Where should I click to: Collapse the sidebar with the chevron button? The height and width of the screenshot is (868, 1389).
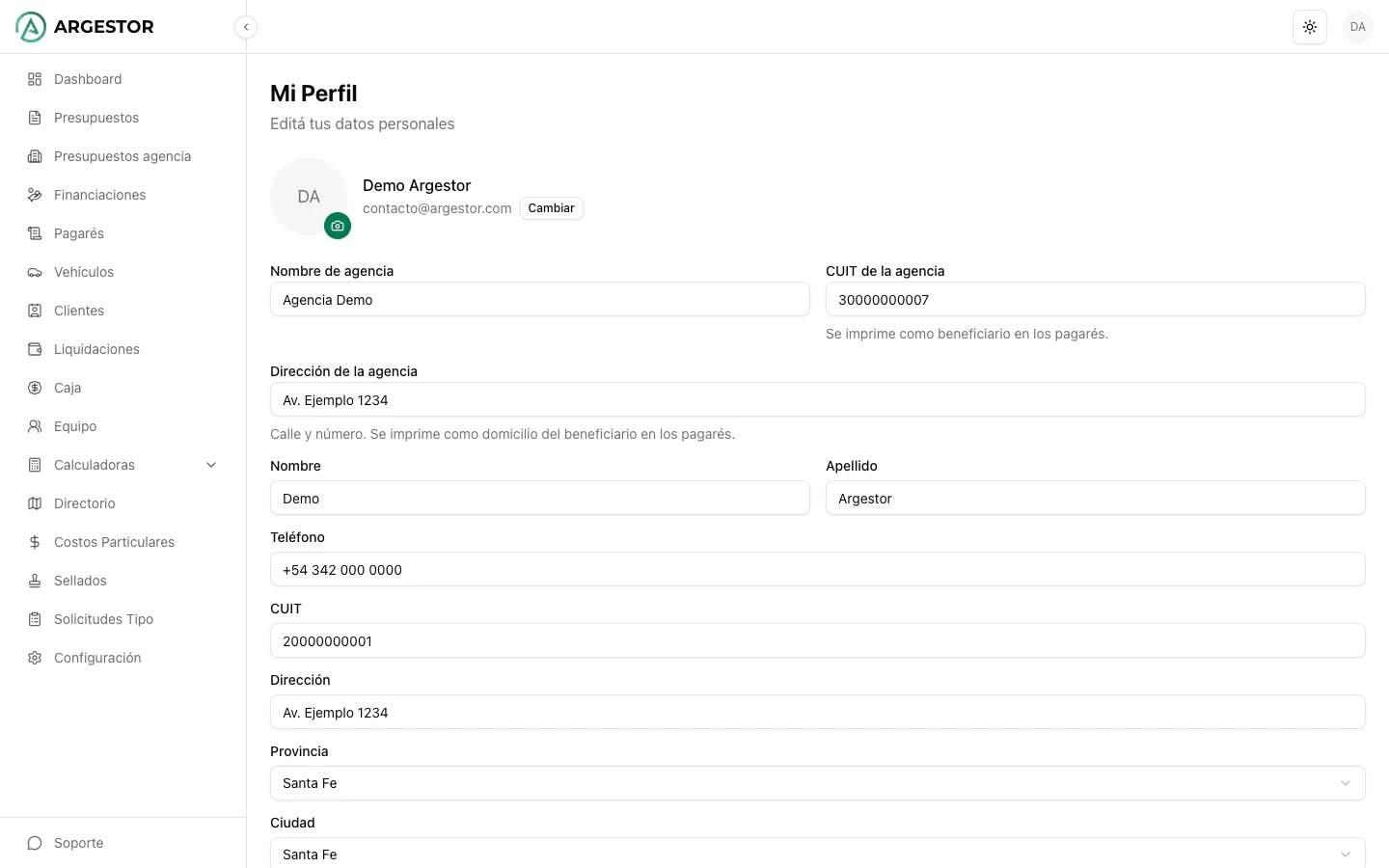[246, 27]
